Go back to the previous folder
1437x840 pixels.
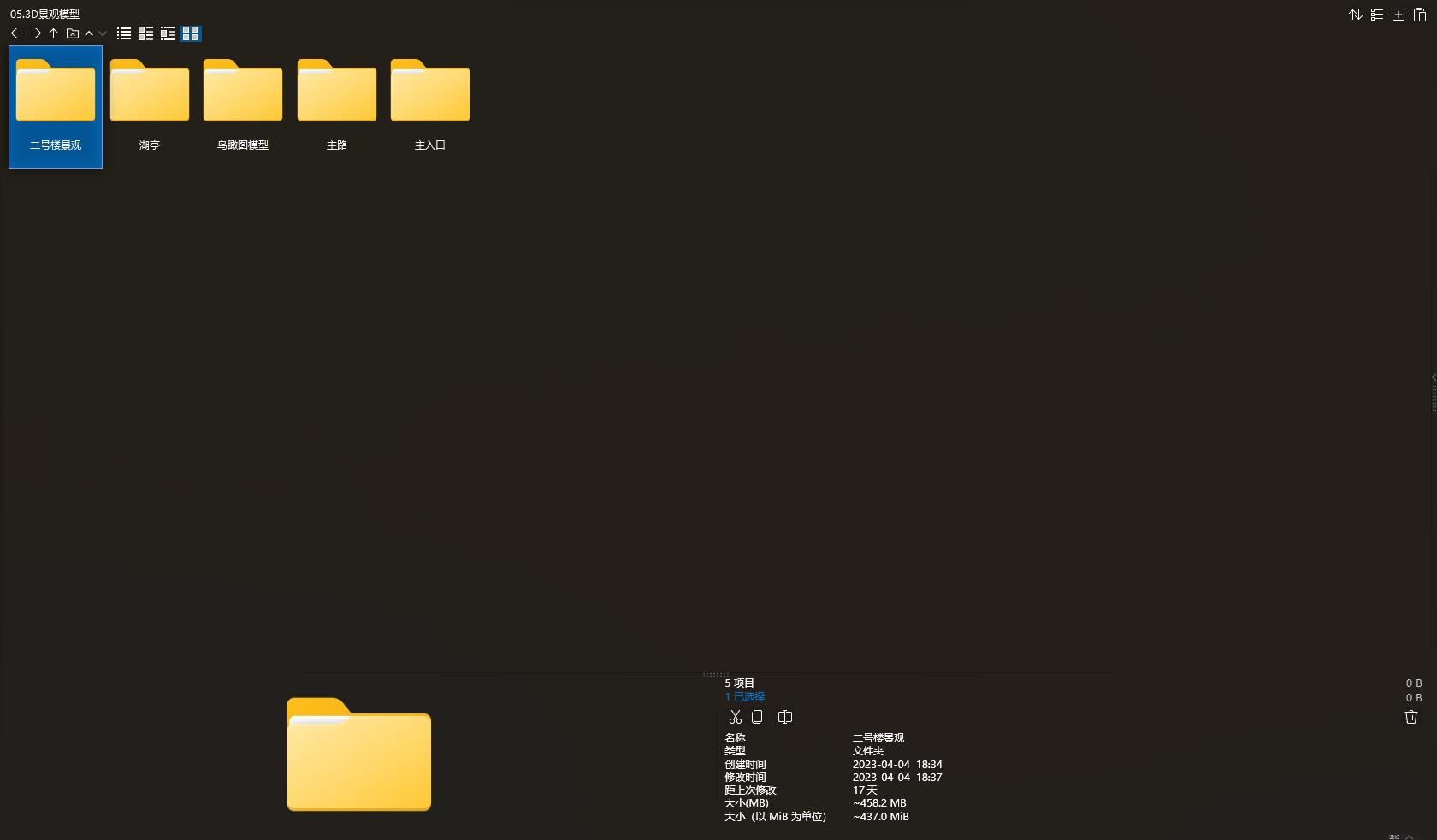point(16,33)
